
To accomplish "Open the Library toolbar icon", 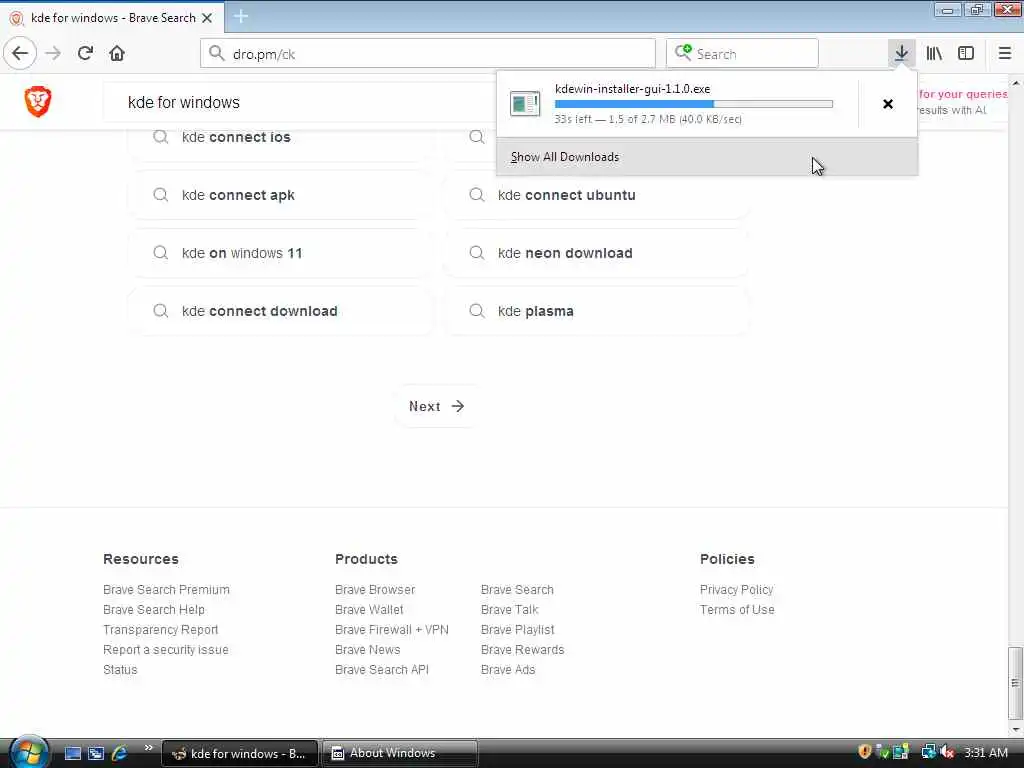I will (x=934, y=53).
